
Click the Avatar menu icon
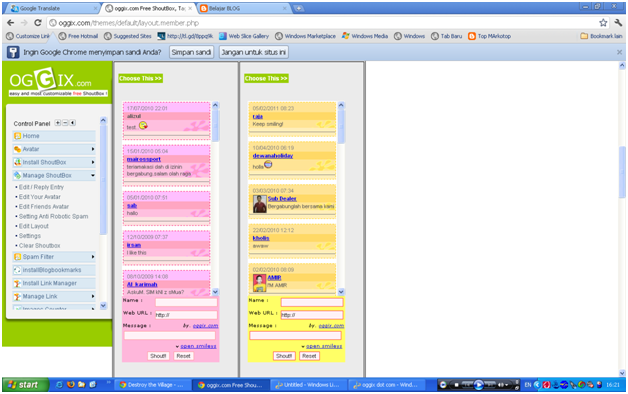click(x=18, y=149)
